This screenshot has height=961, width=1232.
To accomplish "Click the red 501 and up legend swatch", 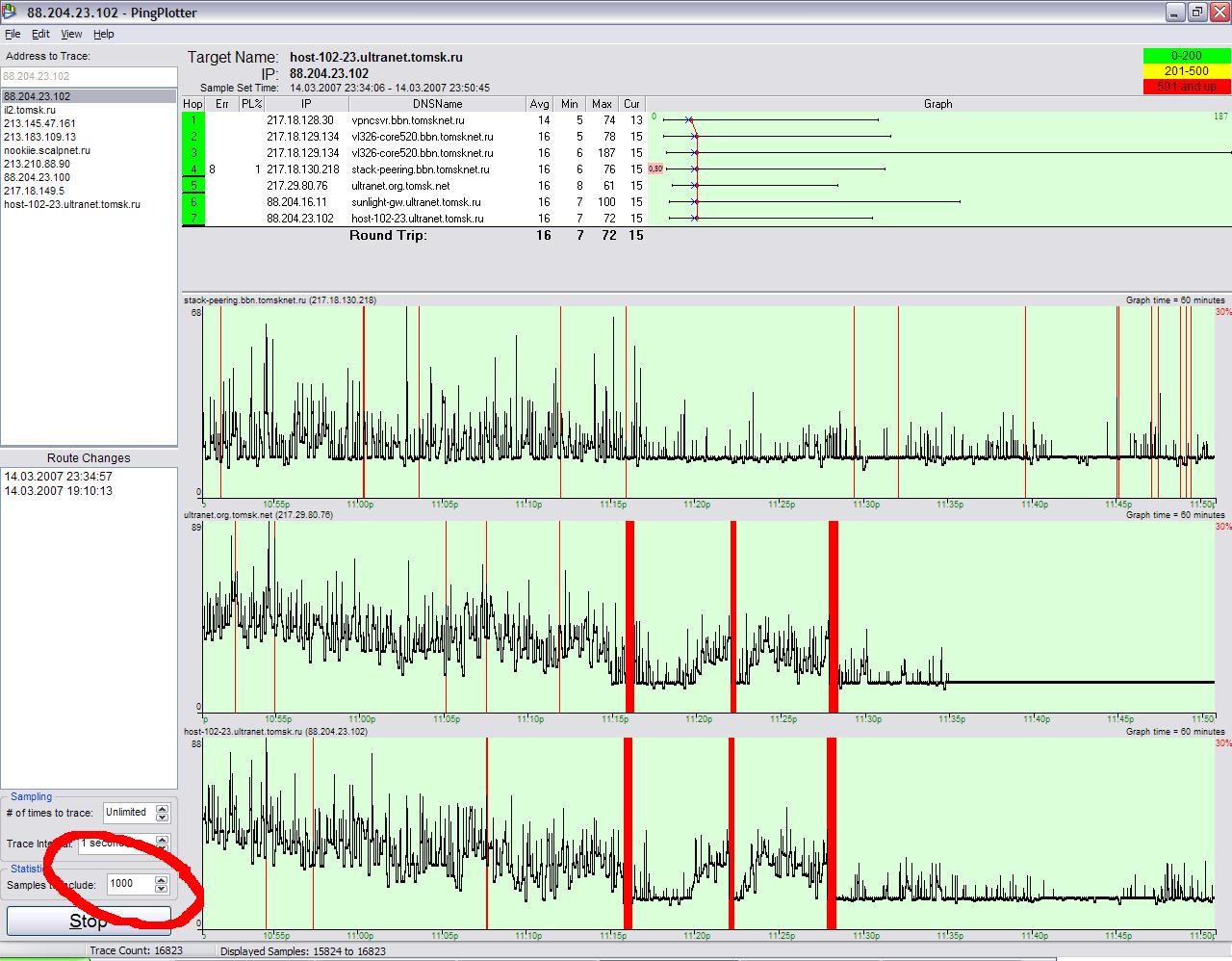I will coord(1186,86).
